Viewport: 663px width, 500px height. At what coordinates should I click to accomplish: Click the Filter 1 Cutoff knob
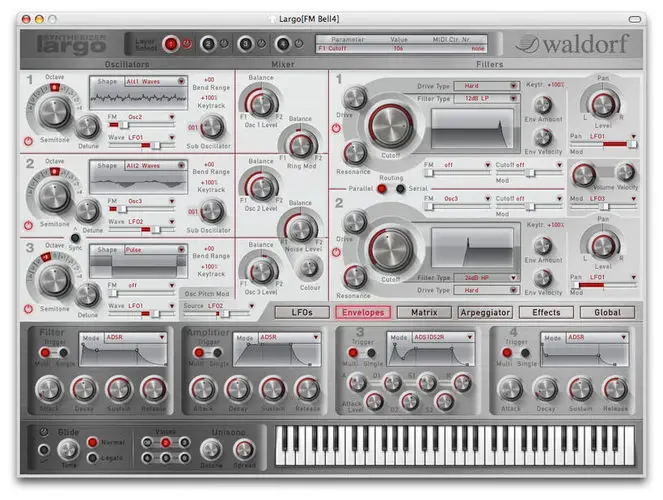[x=390, y=127]
